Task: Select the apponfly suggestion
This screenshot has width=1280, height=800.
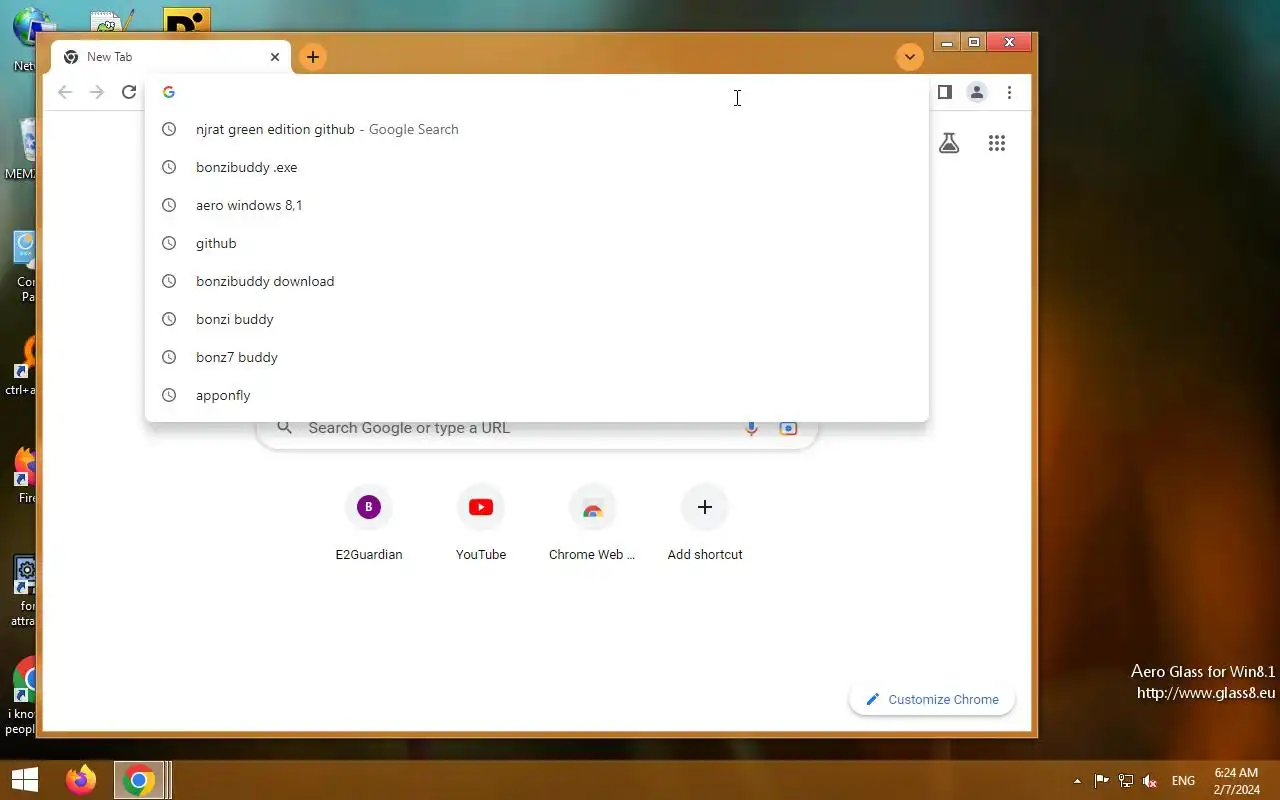Action: tap(537, 395)
